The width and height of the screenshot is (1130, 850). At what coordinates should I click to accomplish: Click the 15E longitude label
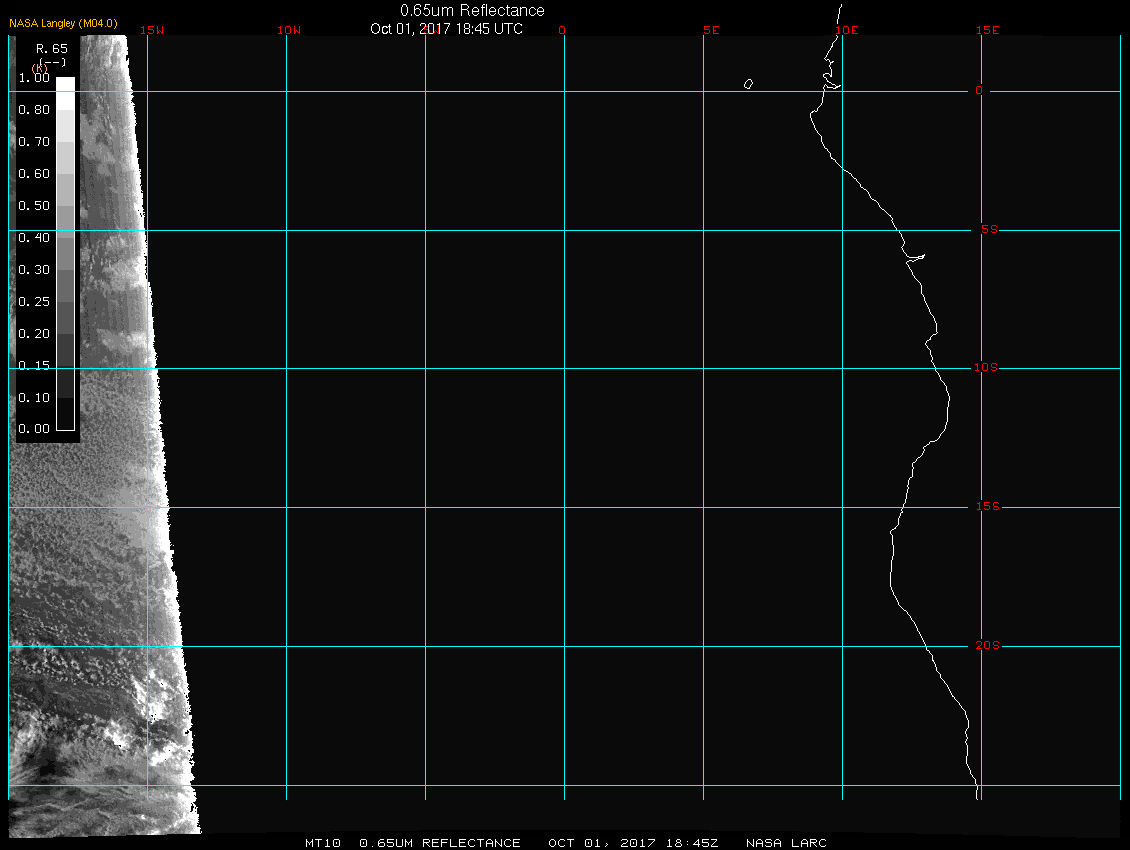click(988, 30)
